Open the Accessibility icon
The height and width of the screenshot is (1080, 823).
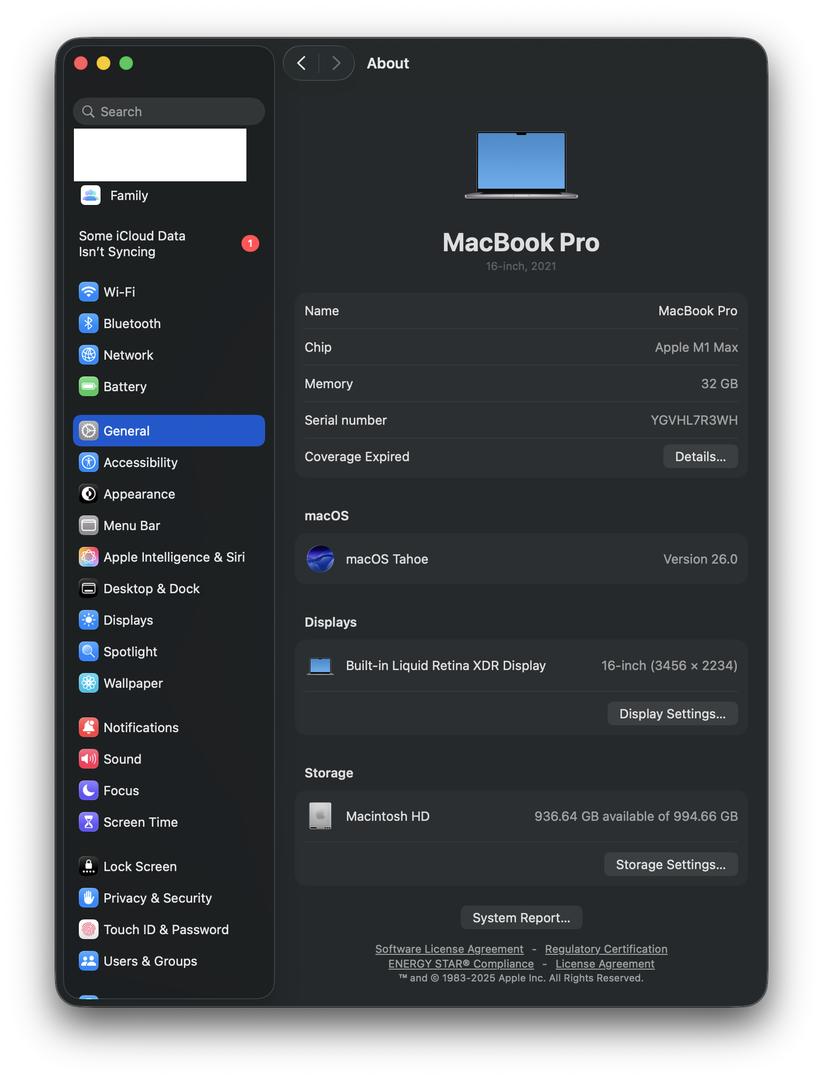coord(88,463)
